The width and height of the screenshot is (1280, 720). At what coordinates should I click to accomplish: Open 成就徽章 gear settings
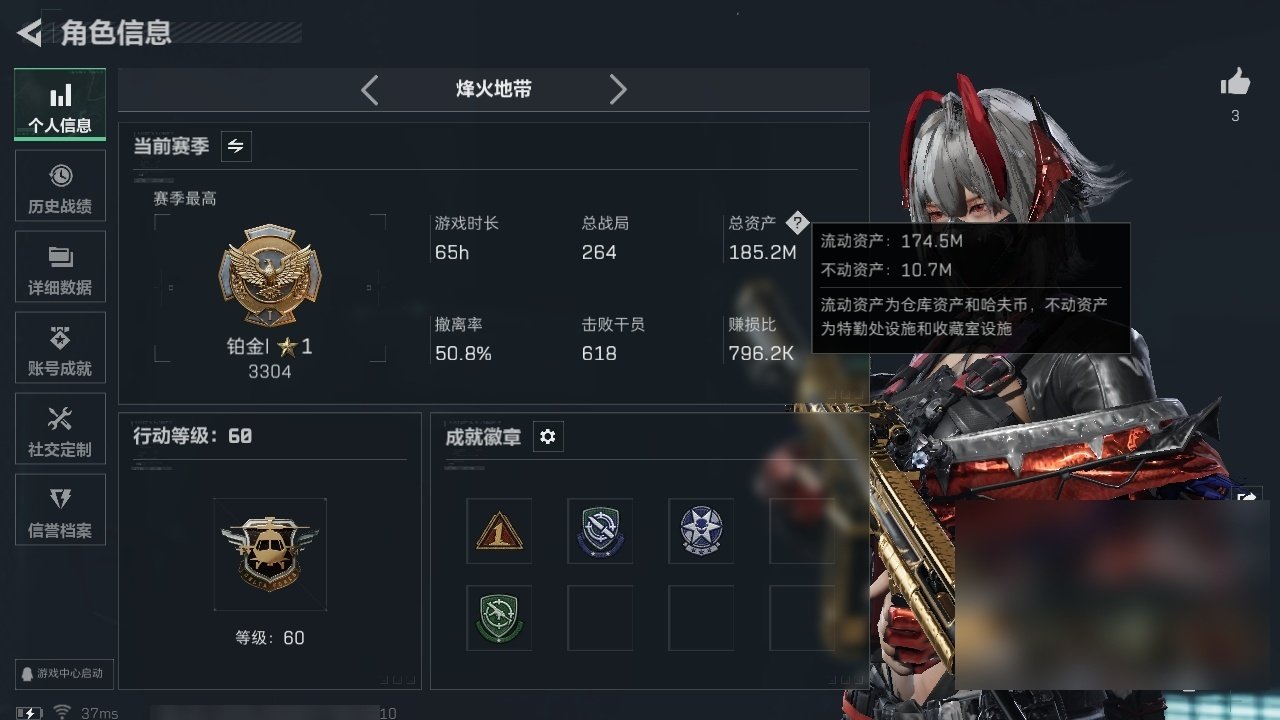(x=548, y=437)
